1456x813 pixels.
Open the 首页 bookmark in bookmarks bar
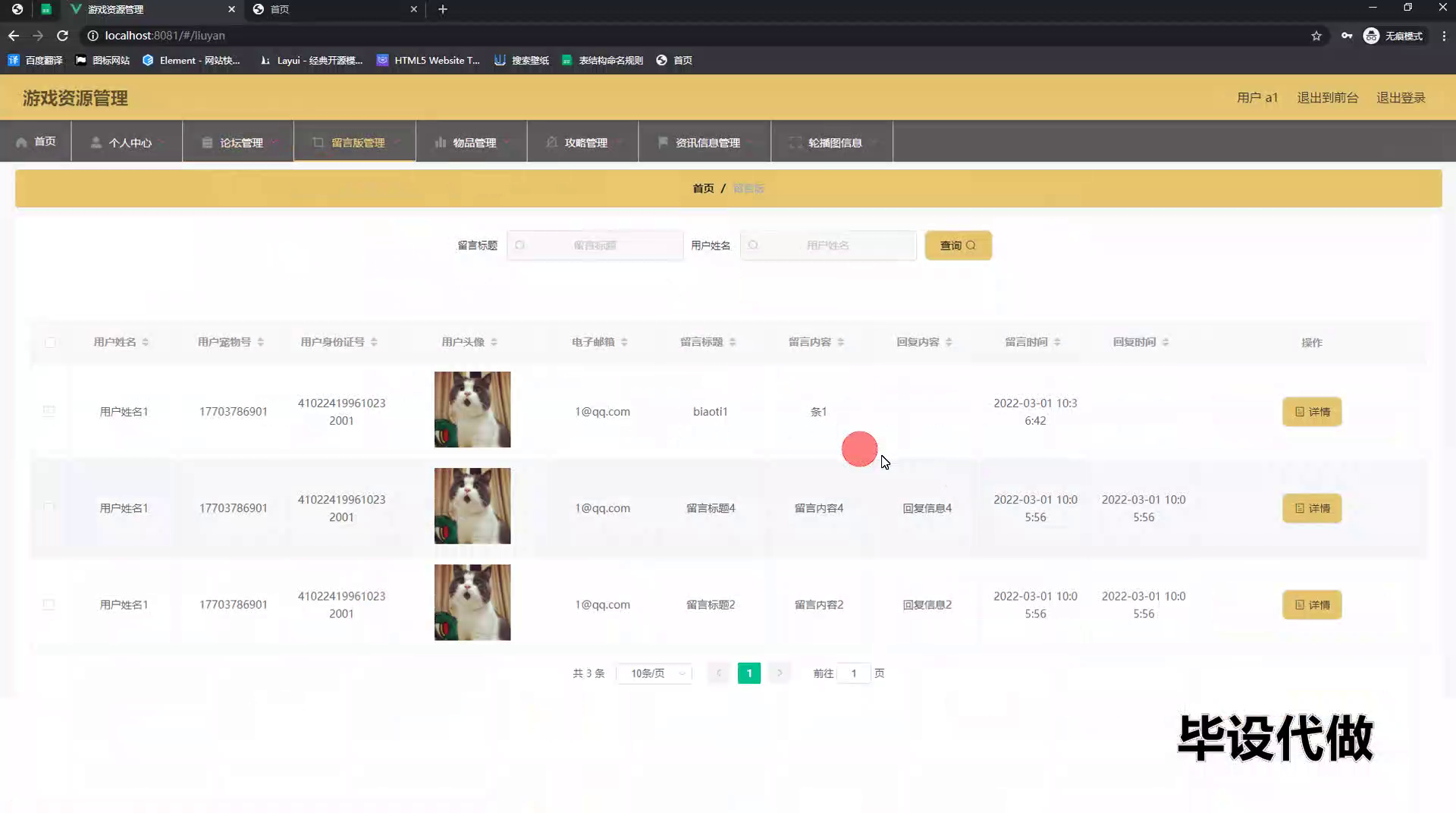[674, 60]
